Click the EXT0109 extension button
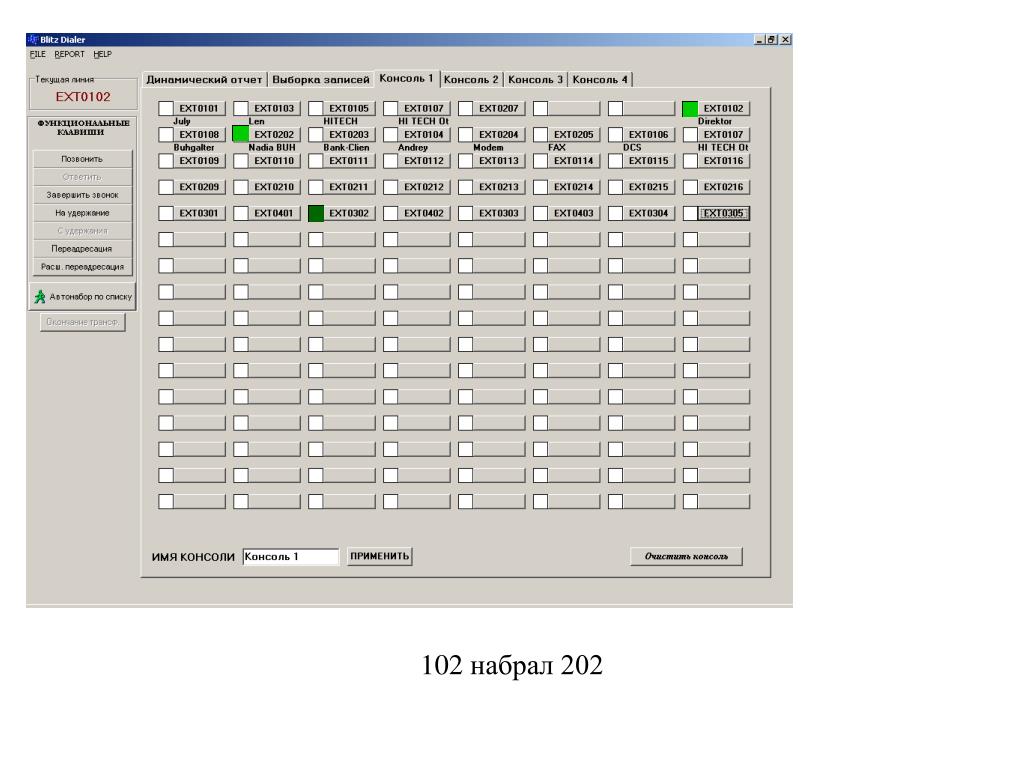 coord(199,161)
